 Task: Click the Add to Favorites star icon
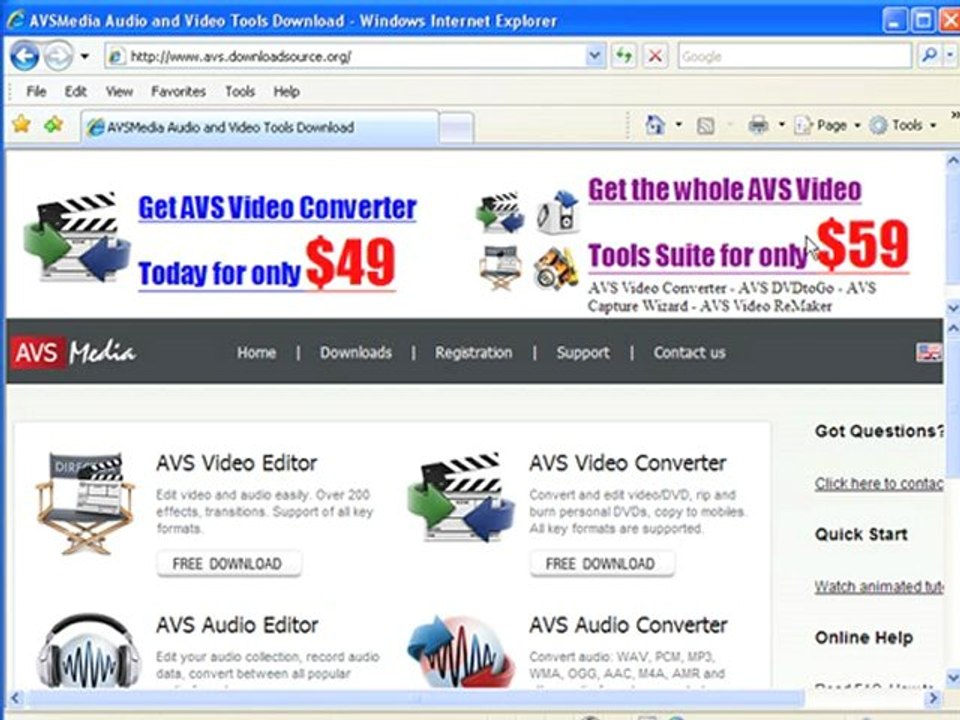pyautogui.click(x=54, y=125)
